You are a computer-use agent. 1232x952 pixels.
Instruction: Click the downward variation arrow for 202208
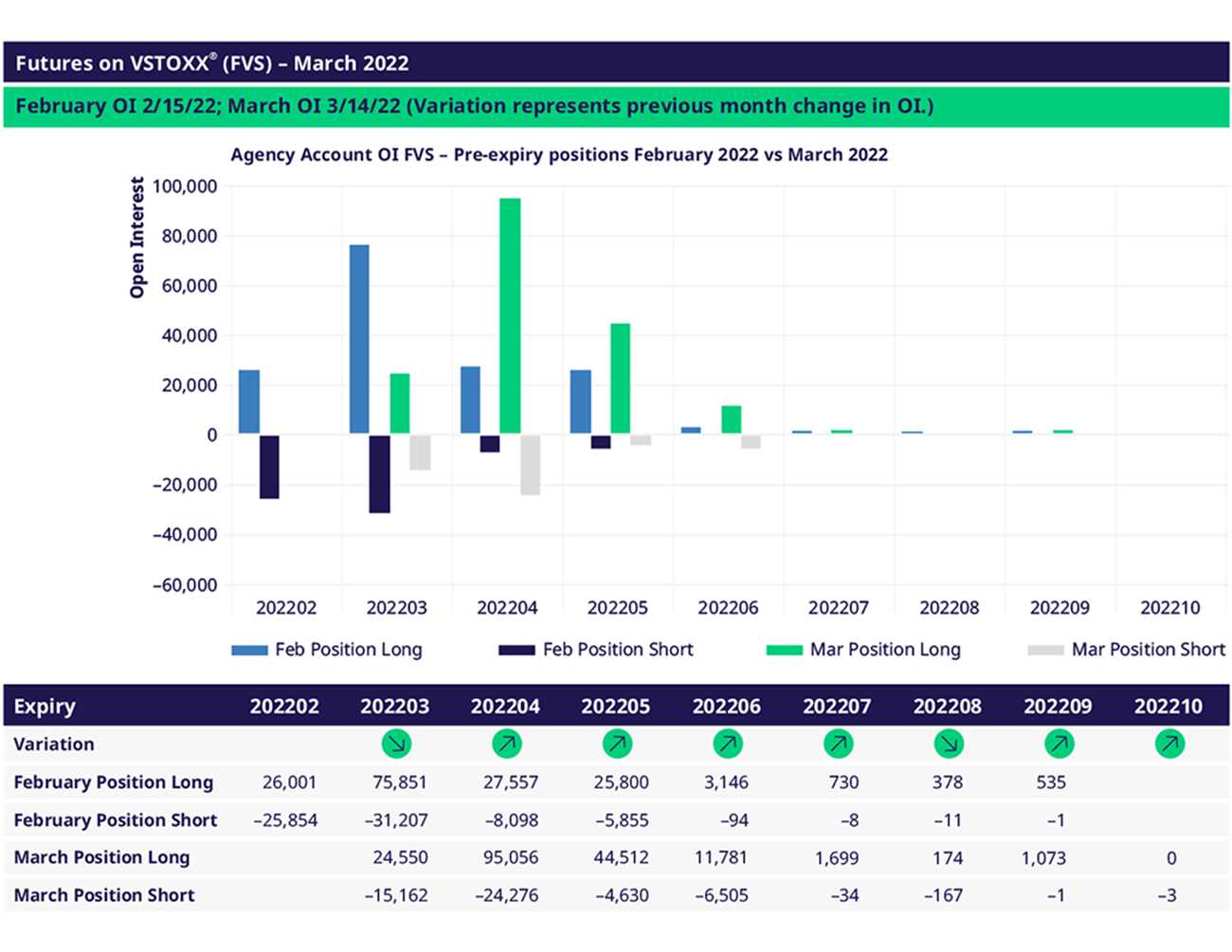949,745
